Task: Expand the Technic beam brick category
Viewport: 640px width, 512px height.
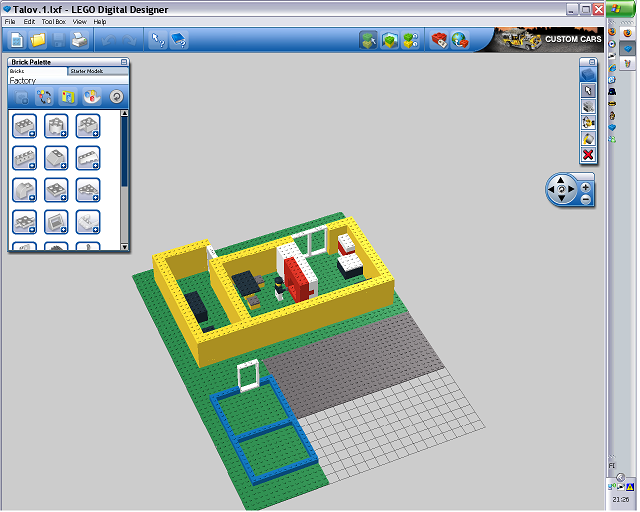Action: (24, 158)
